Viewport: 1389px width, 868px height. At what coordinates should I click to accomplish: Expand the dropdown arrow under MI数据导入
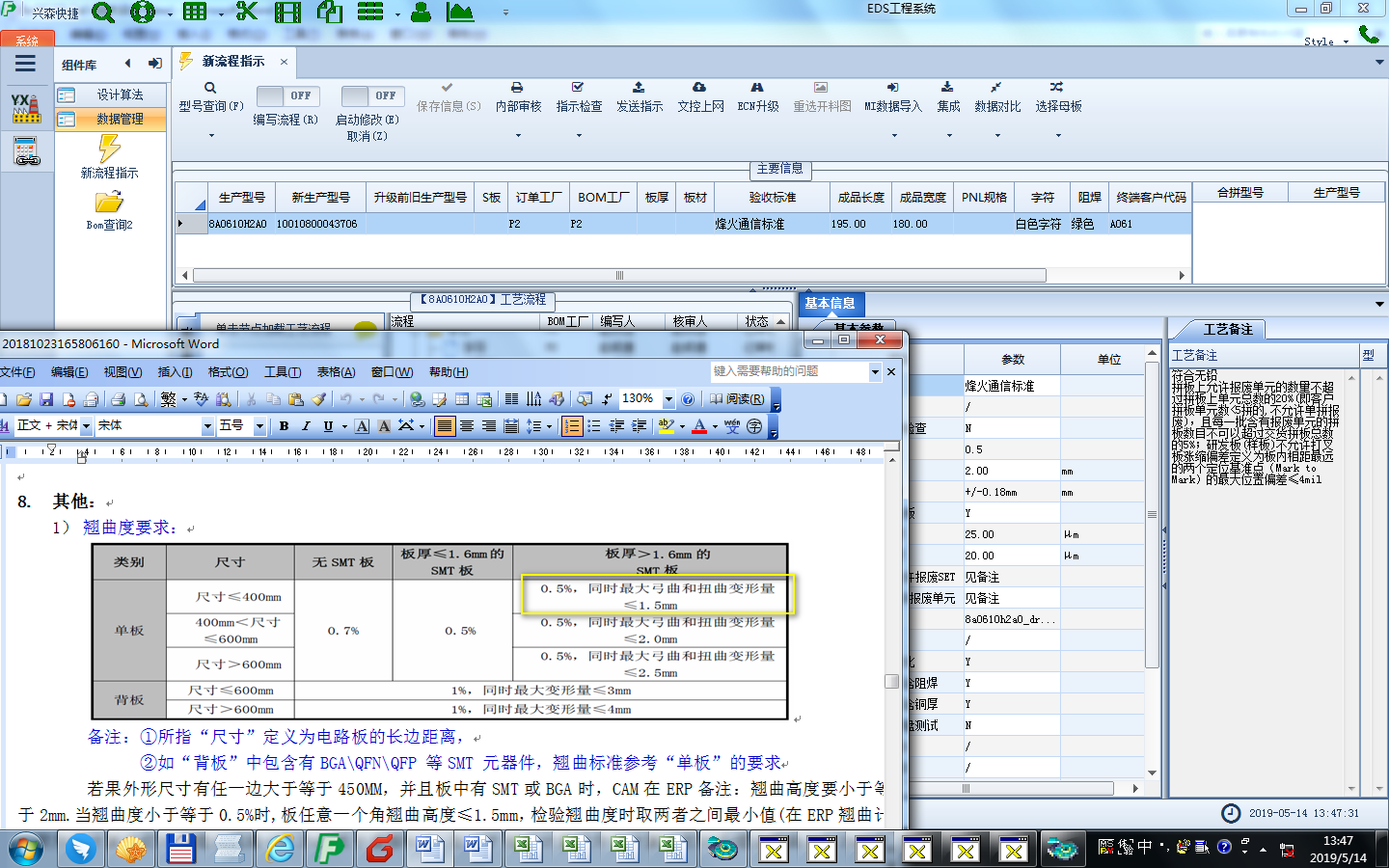tap(893, 136)
